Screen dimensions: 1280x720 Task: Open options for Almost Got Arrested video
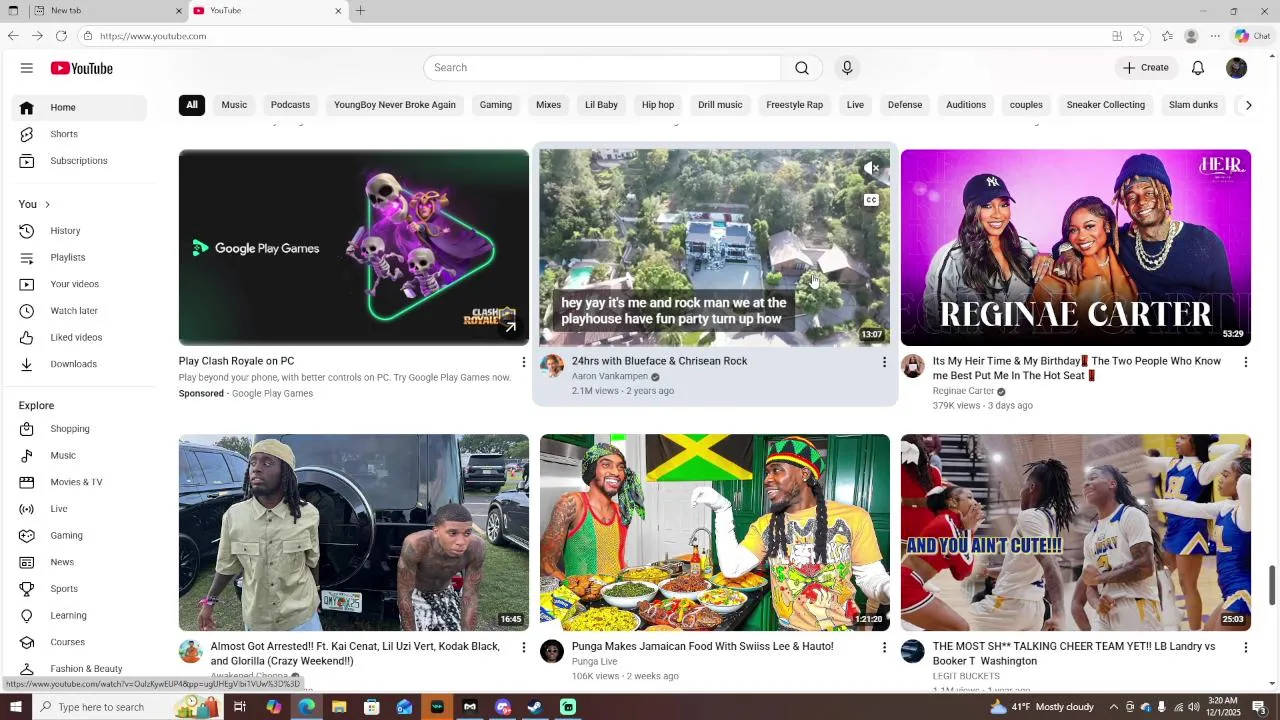click(523, 648)
